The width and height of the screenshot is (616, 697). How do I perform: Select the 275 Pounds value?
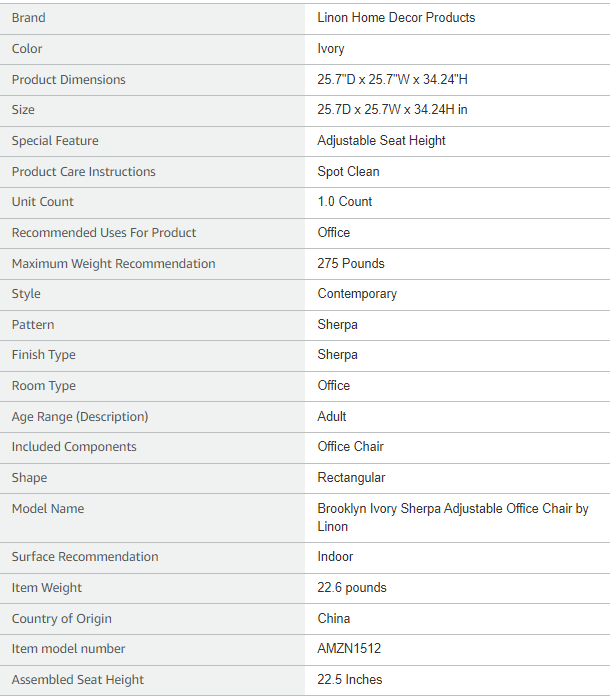tap(351, 264)
